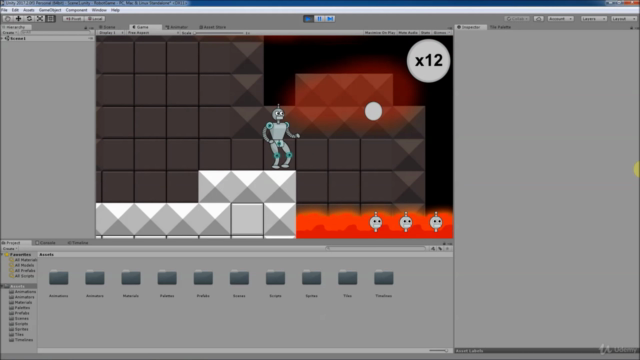Open the Palettes folder thumbnail
Image resolution: width=640 pixels, height=360 pixels.
167,278
